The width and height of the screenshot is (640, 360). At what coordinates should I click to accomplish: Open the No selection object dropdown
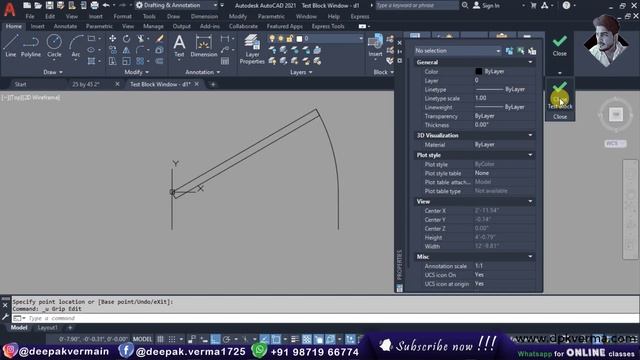pos(457,51)
